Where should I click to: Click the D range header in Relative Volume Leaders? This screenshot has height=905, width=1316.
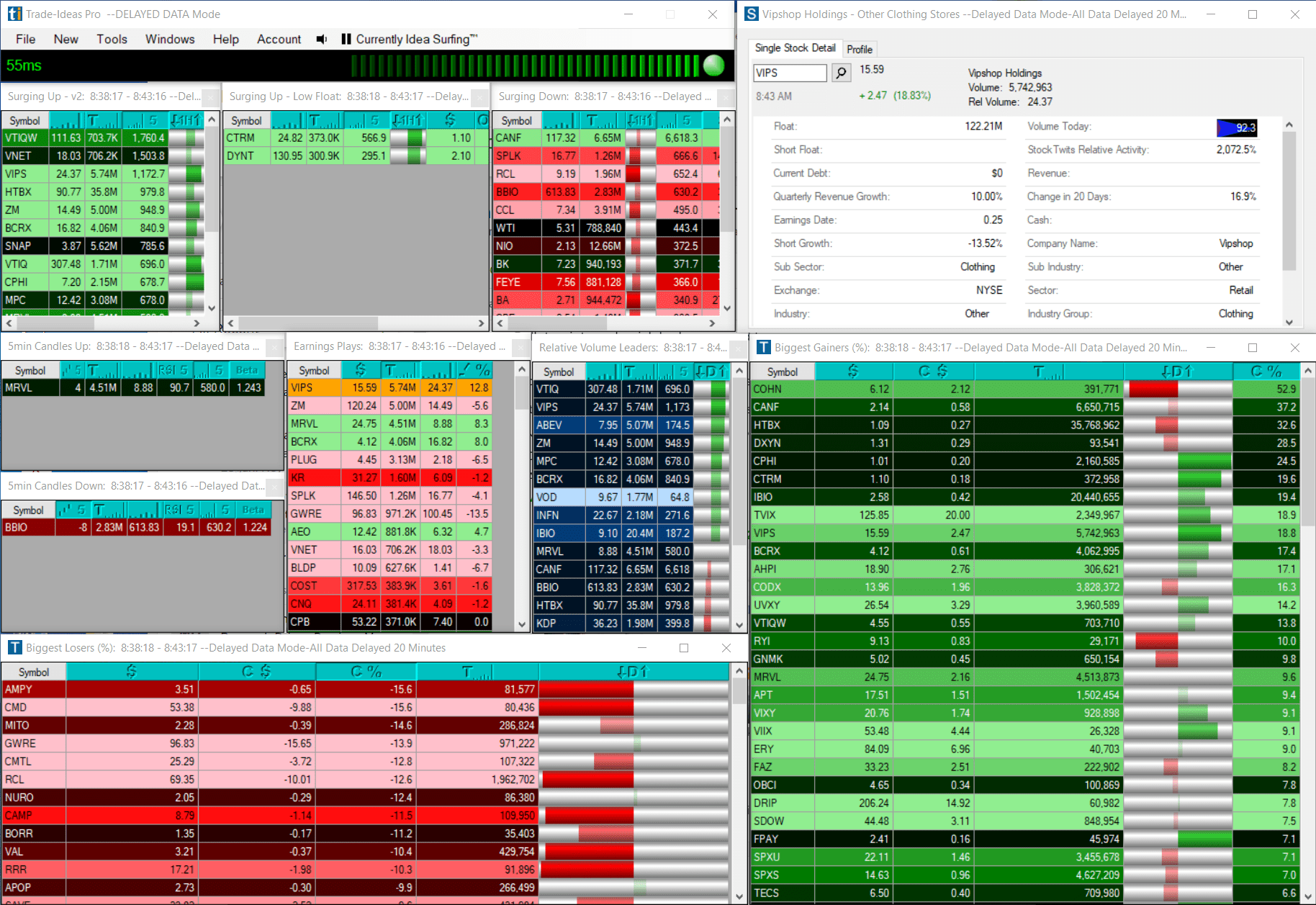pos(711,372)
